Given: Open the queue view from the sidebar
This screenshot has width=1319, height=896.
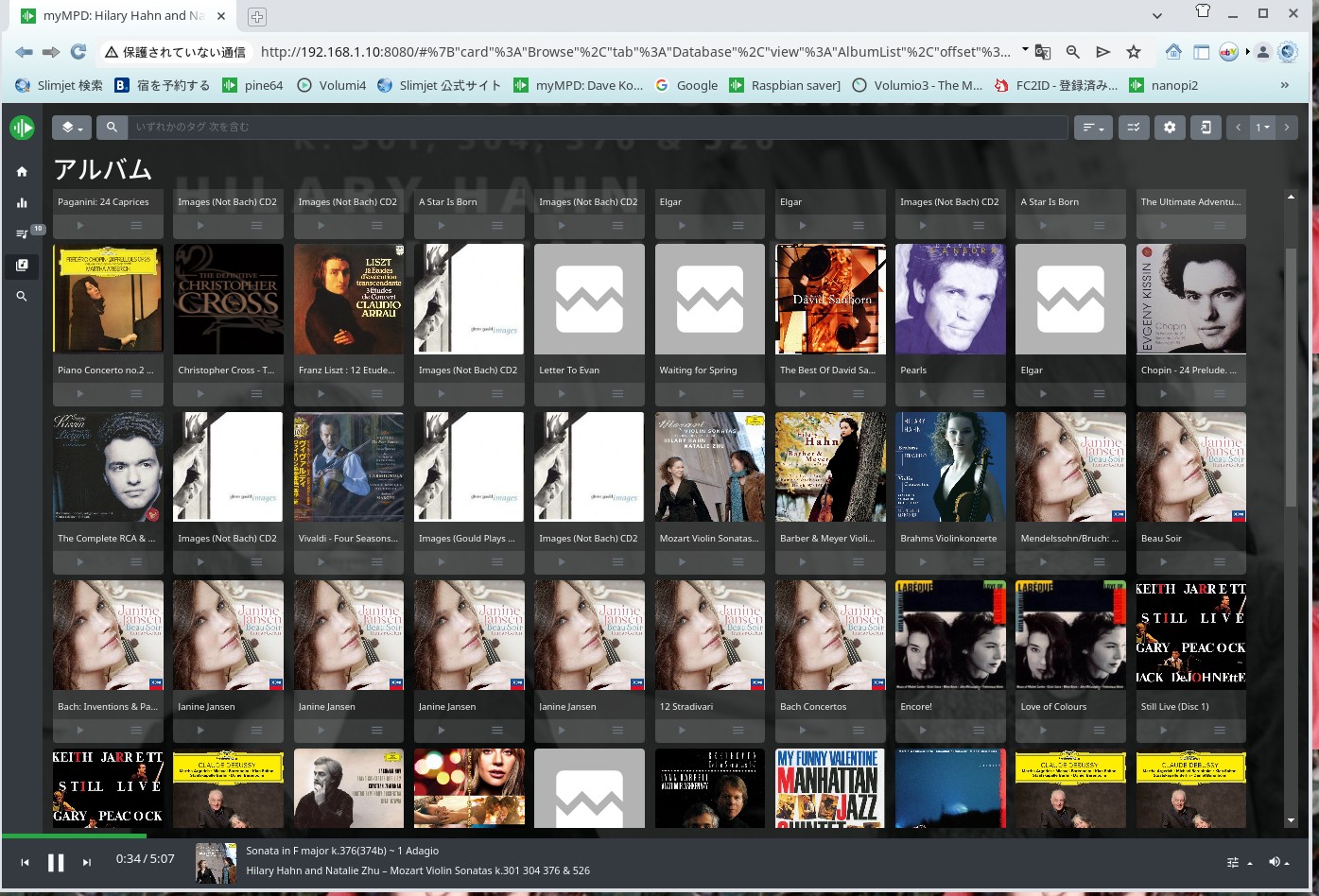Looking at the screenshot, I should click(x=22, y=233).
